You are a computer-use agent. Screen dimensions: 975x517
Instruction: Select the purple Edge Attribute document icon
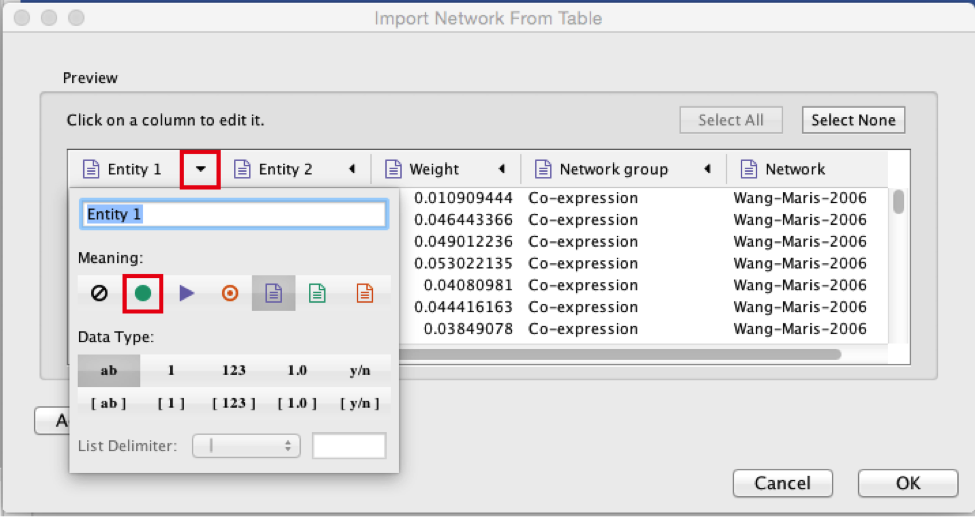(x=273, y=293)
